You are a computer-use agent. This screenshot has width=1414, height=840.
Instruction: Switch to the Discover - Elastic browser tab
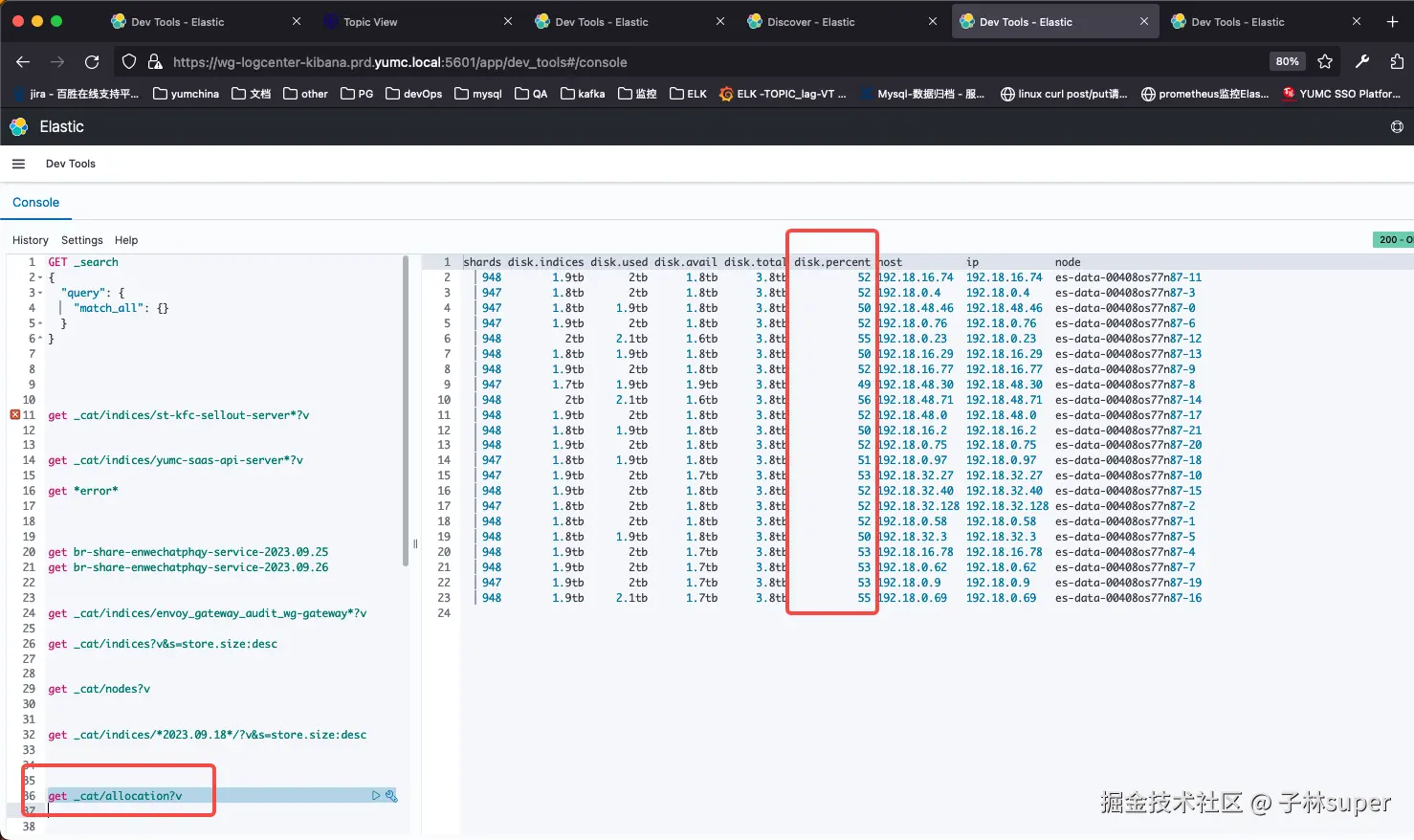click(811, 21)
